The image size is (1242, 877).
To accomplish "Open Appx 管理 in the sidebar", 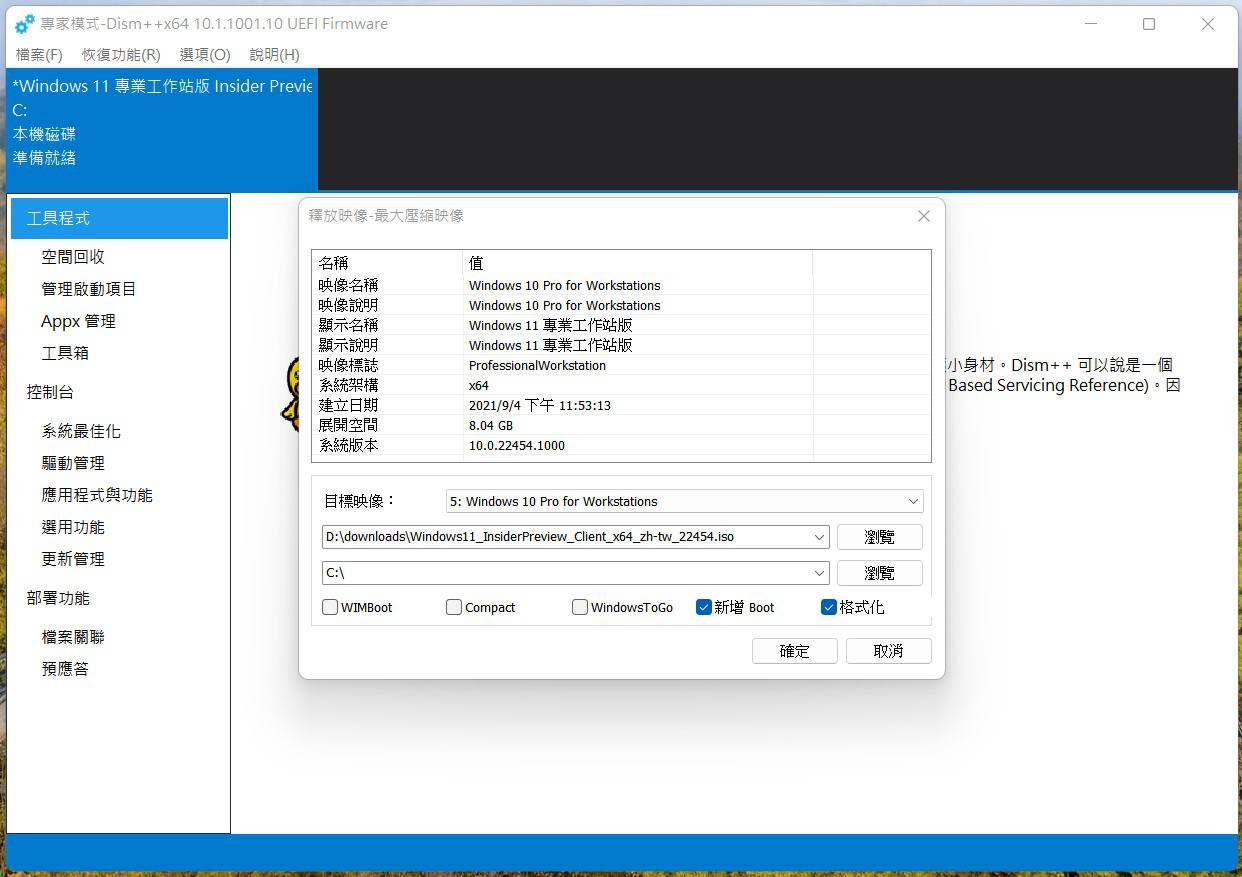I will (79, 321).
